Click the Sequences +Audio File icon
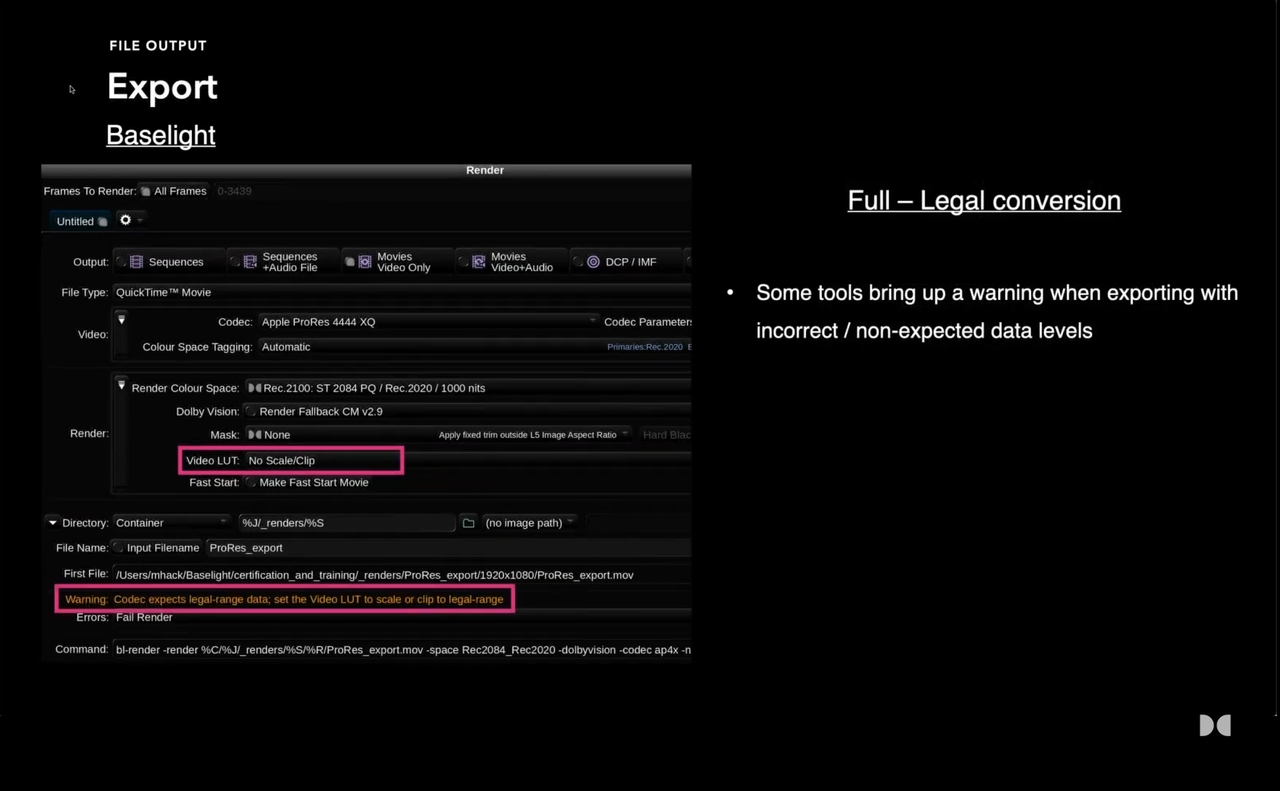This screenshot has width=1280, height=791. click(x=250, y=262)
